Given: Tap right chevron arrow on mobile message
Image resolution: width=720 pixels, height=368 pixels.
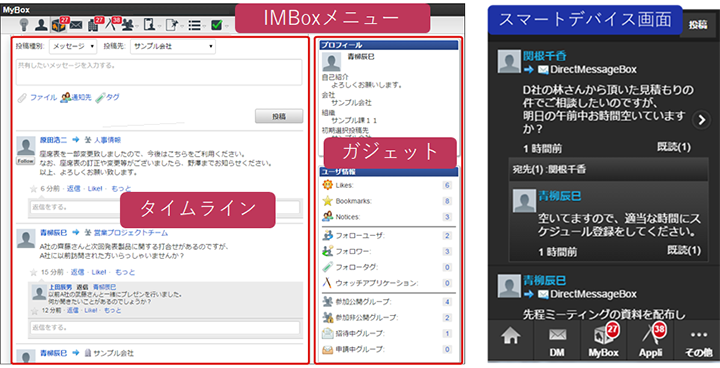Looking at the screenshot, I should (701, 120).
